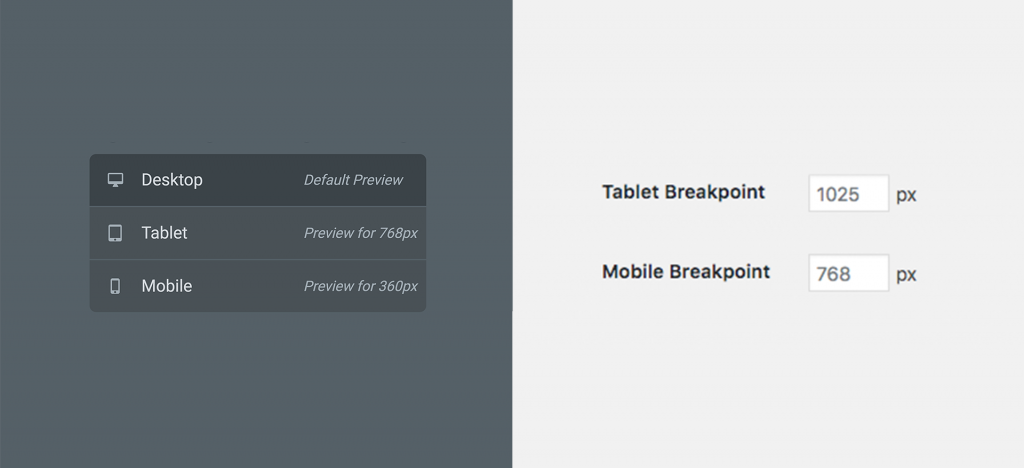Click the Desktop monitor icon

(115, 180)
